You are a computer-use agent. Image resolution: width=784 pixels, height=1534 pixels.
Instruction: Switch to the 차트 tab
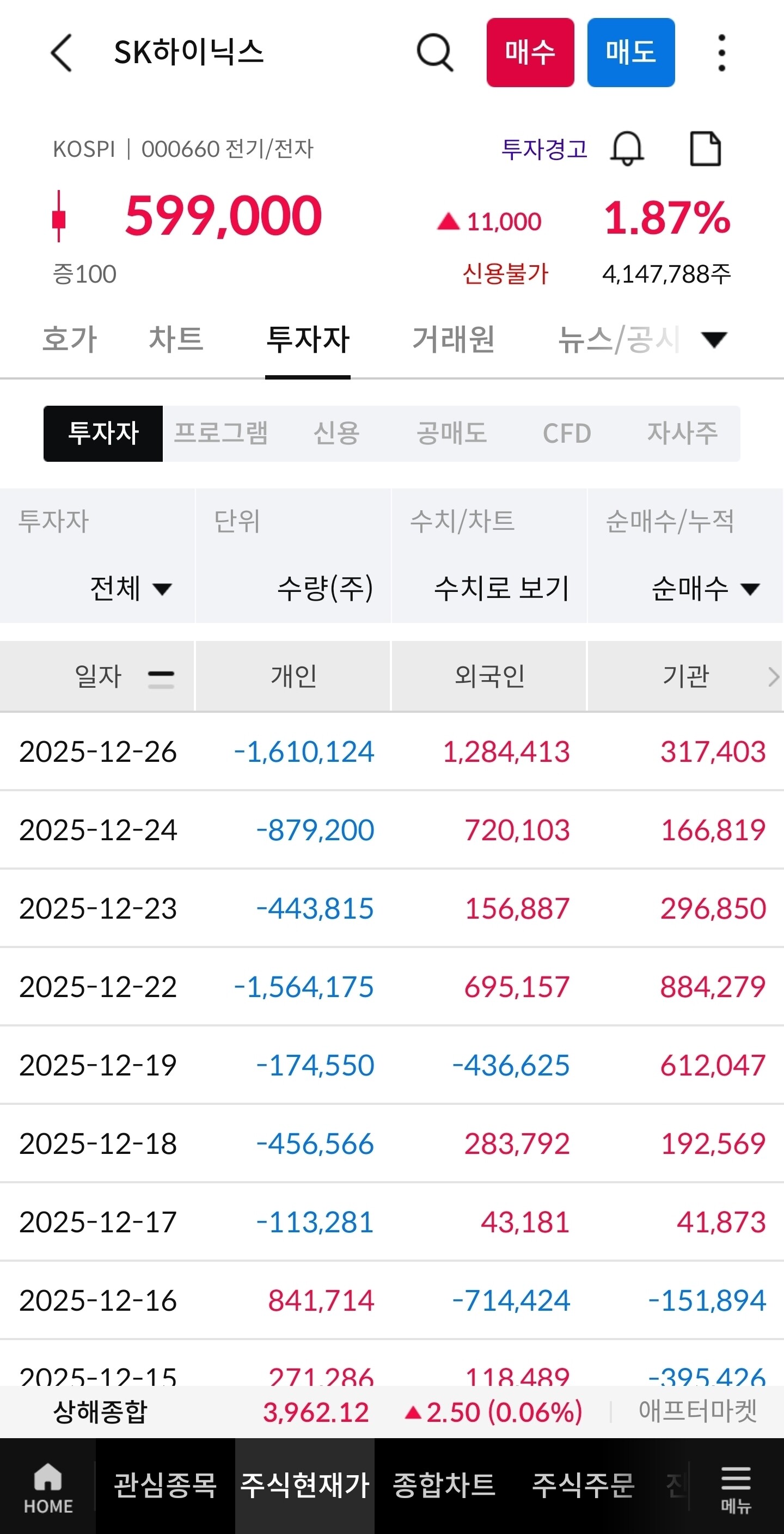[x=176, y=339]
